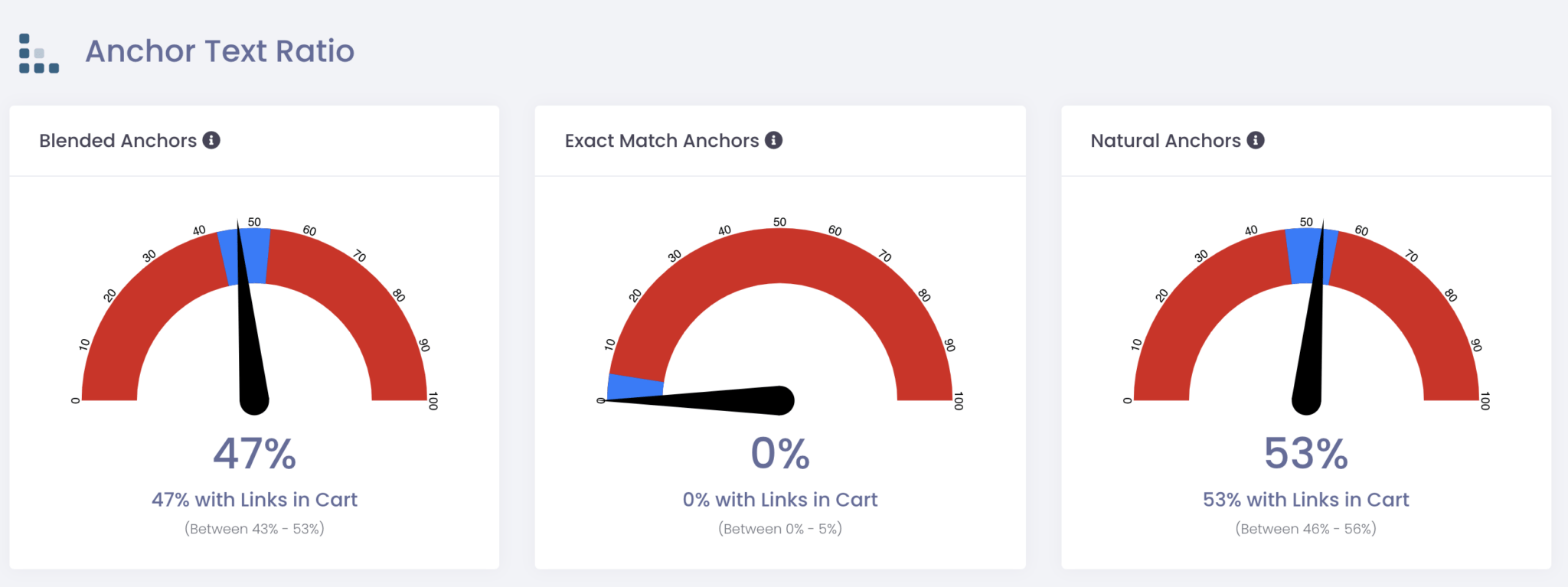Screen dimensions: 1568x587
Task: Click the large 47% value
Action: click(254, 453)
